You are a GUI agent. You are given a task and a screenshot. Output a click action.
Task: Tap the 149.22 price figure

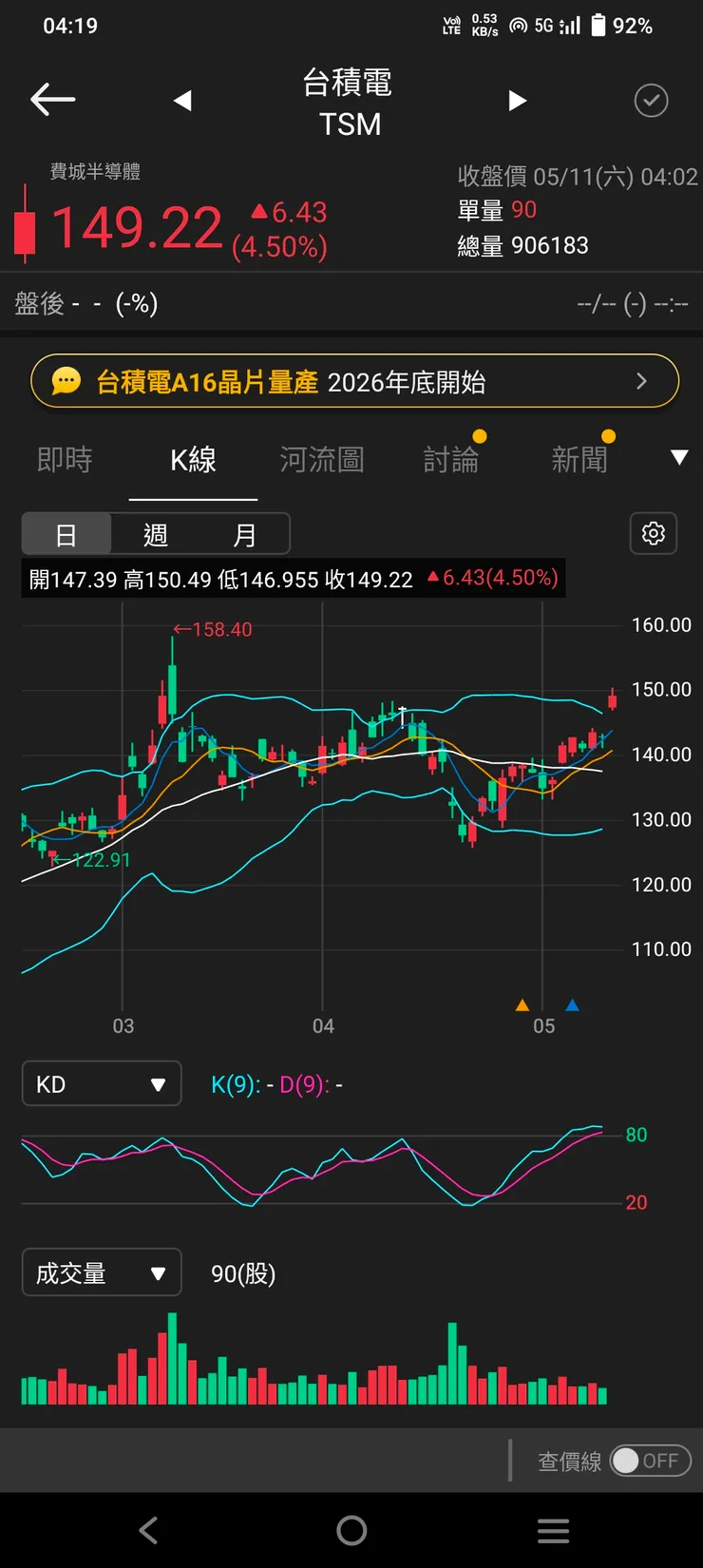(137, 228)
